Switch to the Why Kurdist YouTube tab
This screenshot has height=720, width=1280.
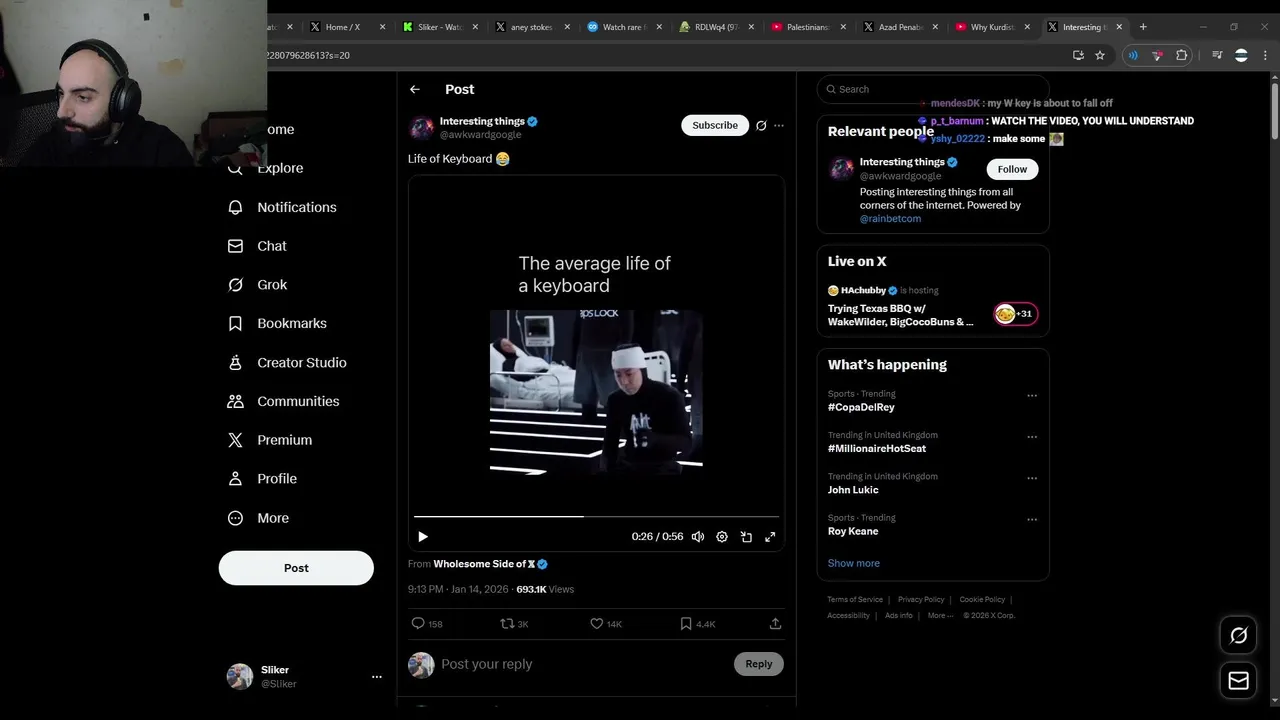(x=993, y=27)
